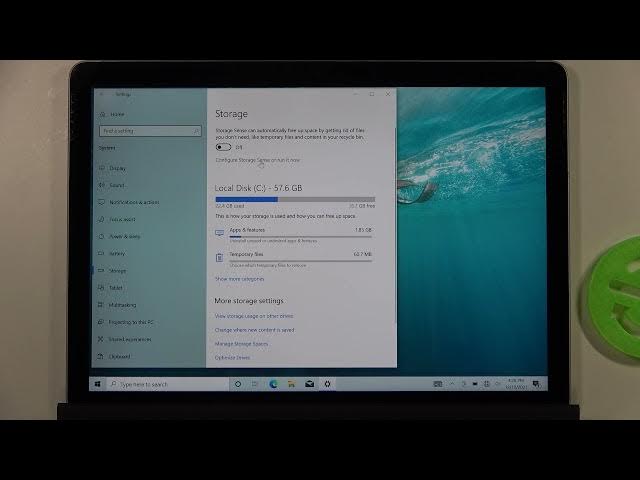
Task: Click the Local Disk C usage bar
Action: [x=294, y=199]
